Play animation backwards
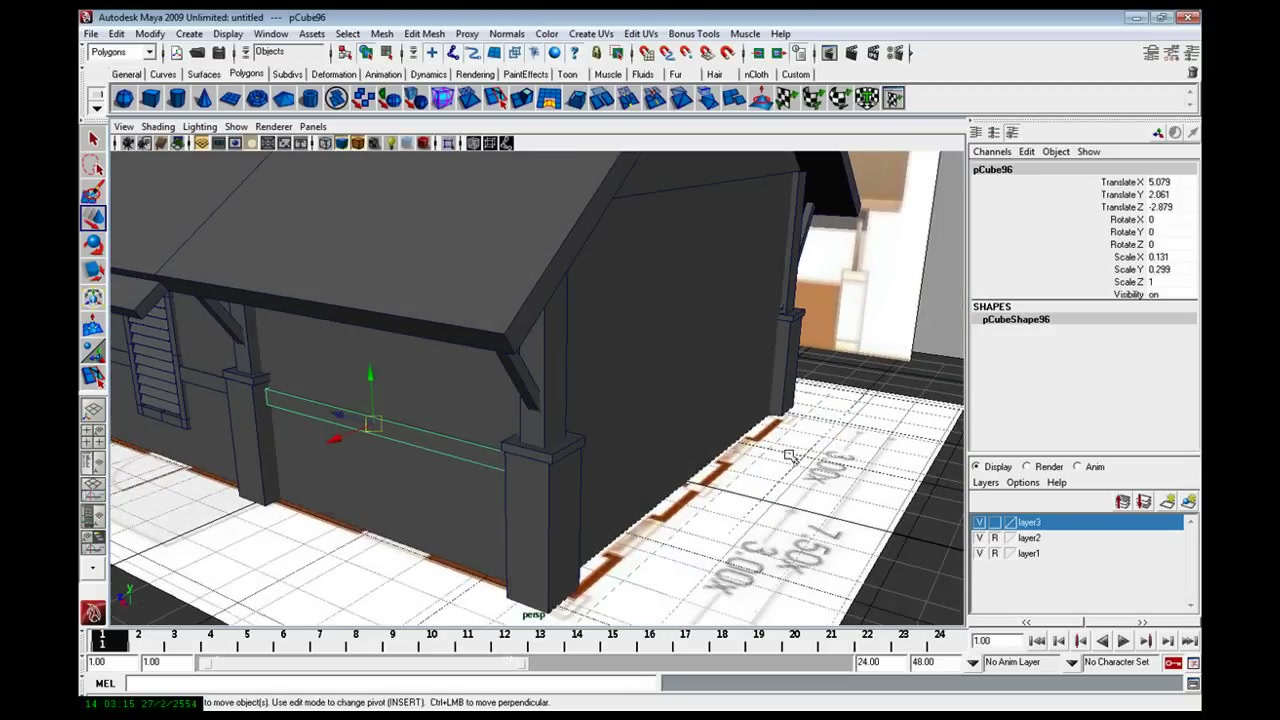The image size is (1280, 720). tap(1102, 642)
